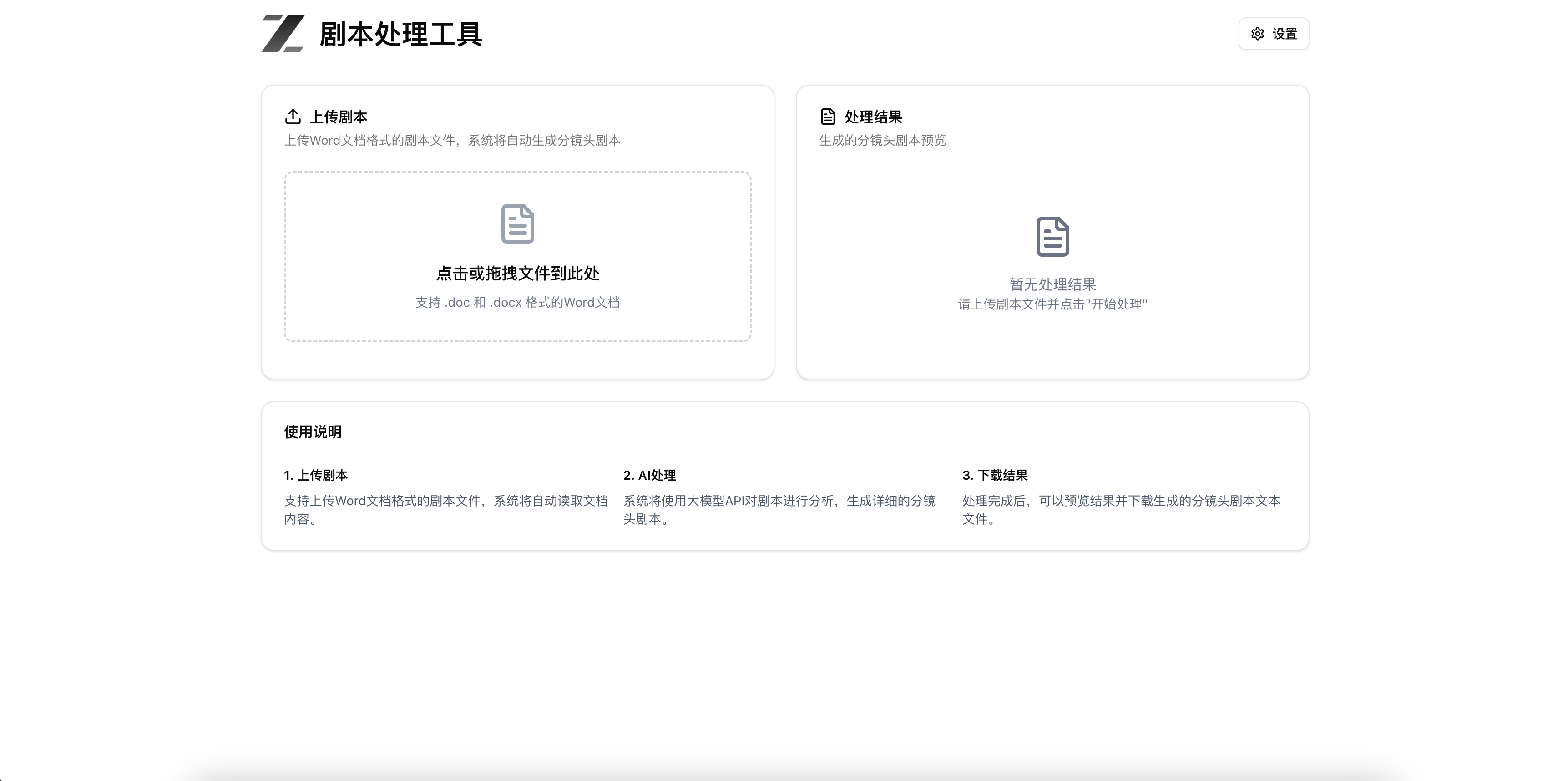Click the 处理结果 card heading
The image size is (1568, 781).
(873, 116)
